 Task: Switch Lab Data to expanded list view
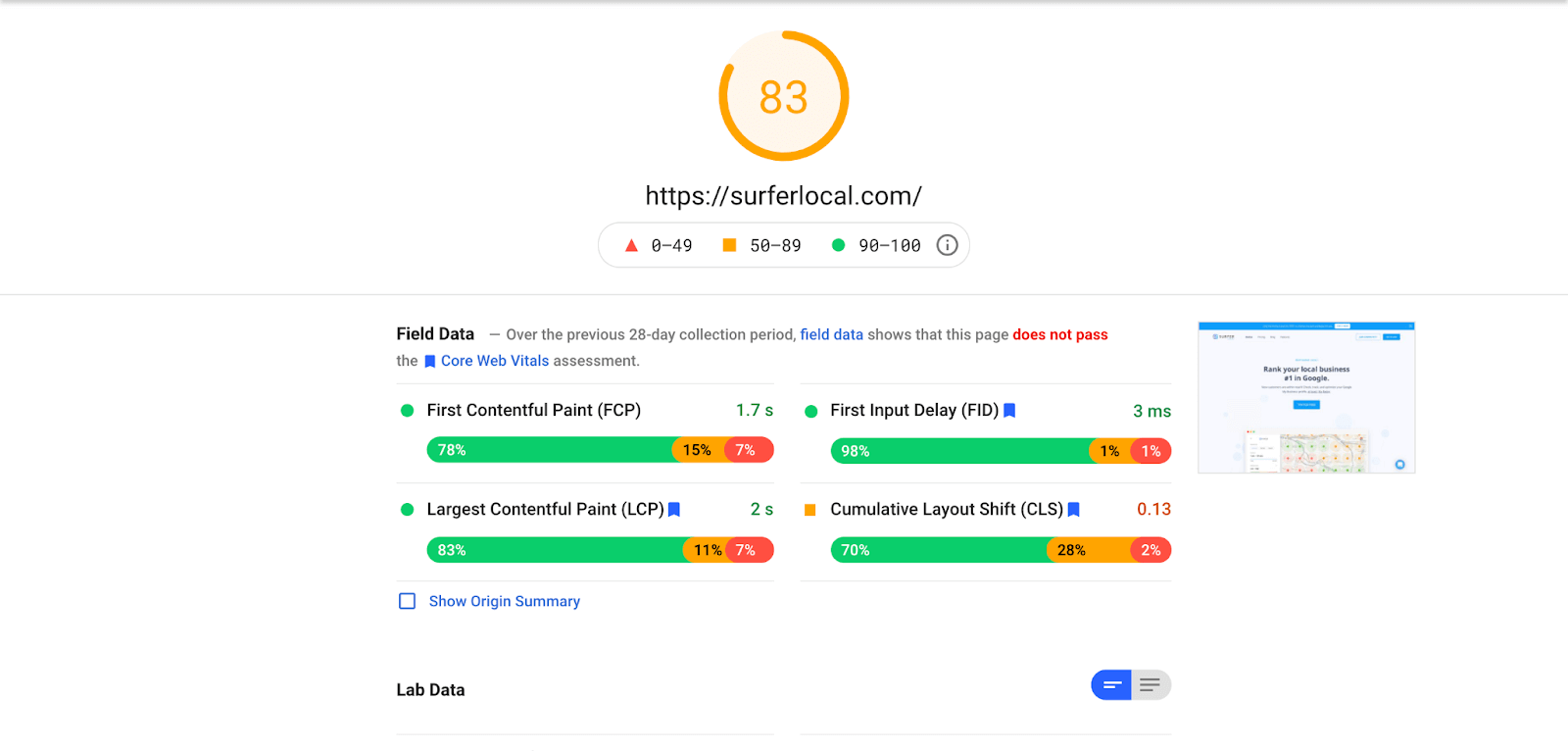click(1151, 685)
